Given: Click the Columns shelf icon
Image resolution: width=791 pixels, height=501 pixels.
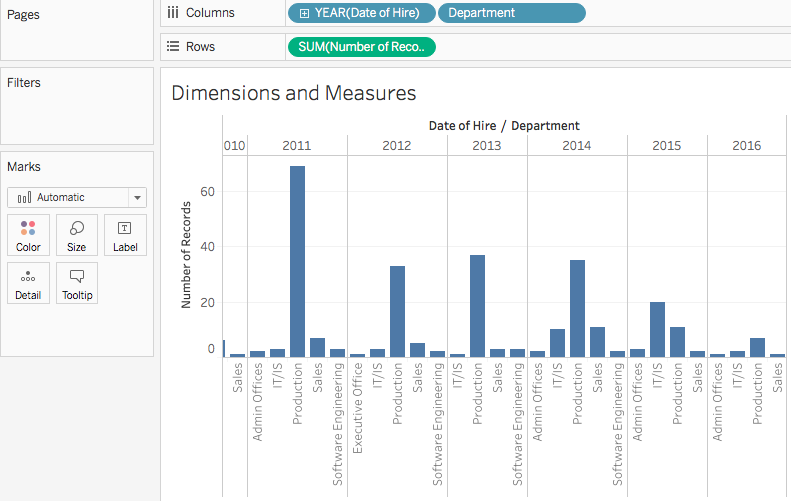Looking at the screenshot, I should point(173,13).
